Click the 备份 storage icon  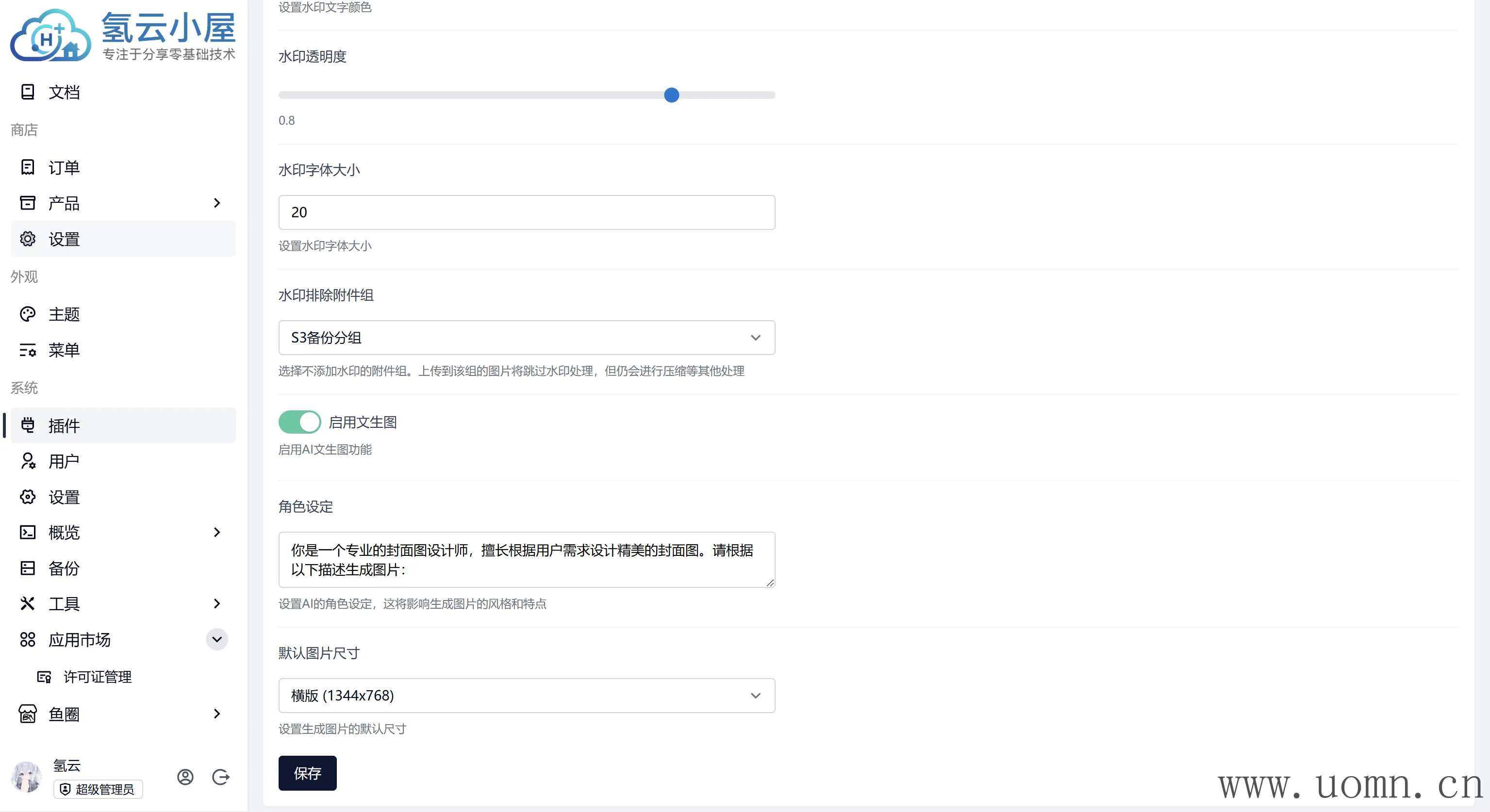point(27,568)
